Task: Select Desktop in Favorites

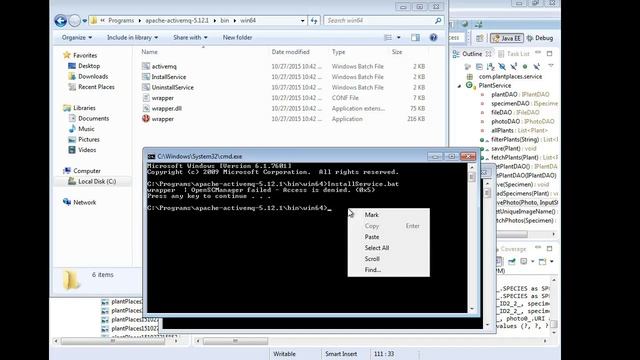Action: [84, 66]
